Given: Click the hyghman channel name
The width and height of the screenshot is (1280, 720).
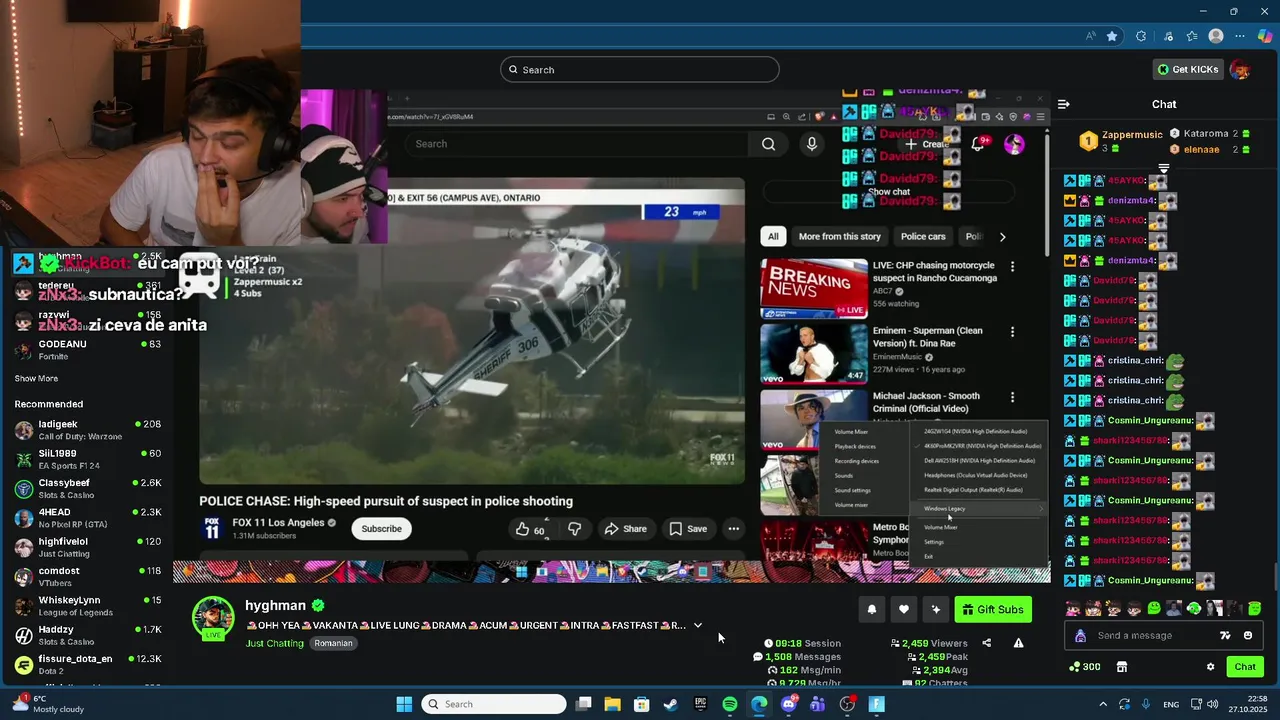Looking at the screenshot, I should coord(275,606).
